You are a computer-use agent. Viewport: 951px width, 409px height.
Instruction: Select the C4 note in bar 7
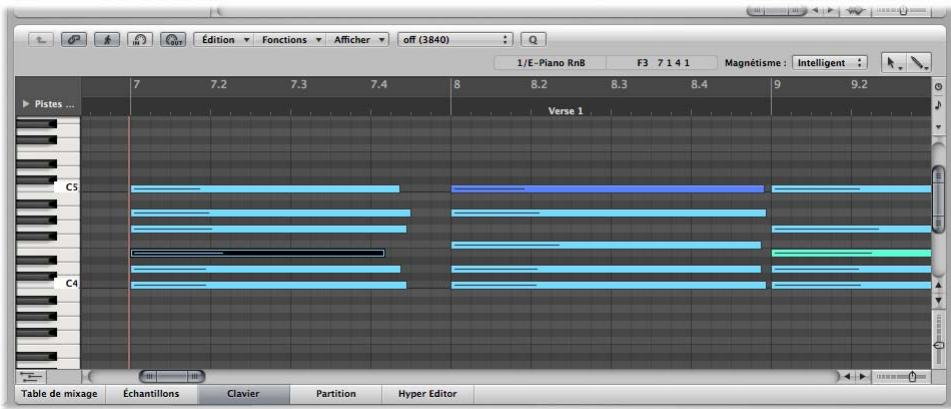click(x=269, y=285)
